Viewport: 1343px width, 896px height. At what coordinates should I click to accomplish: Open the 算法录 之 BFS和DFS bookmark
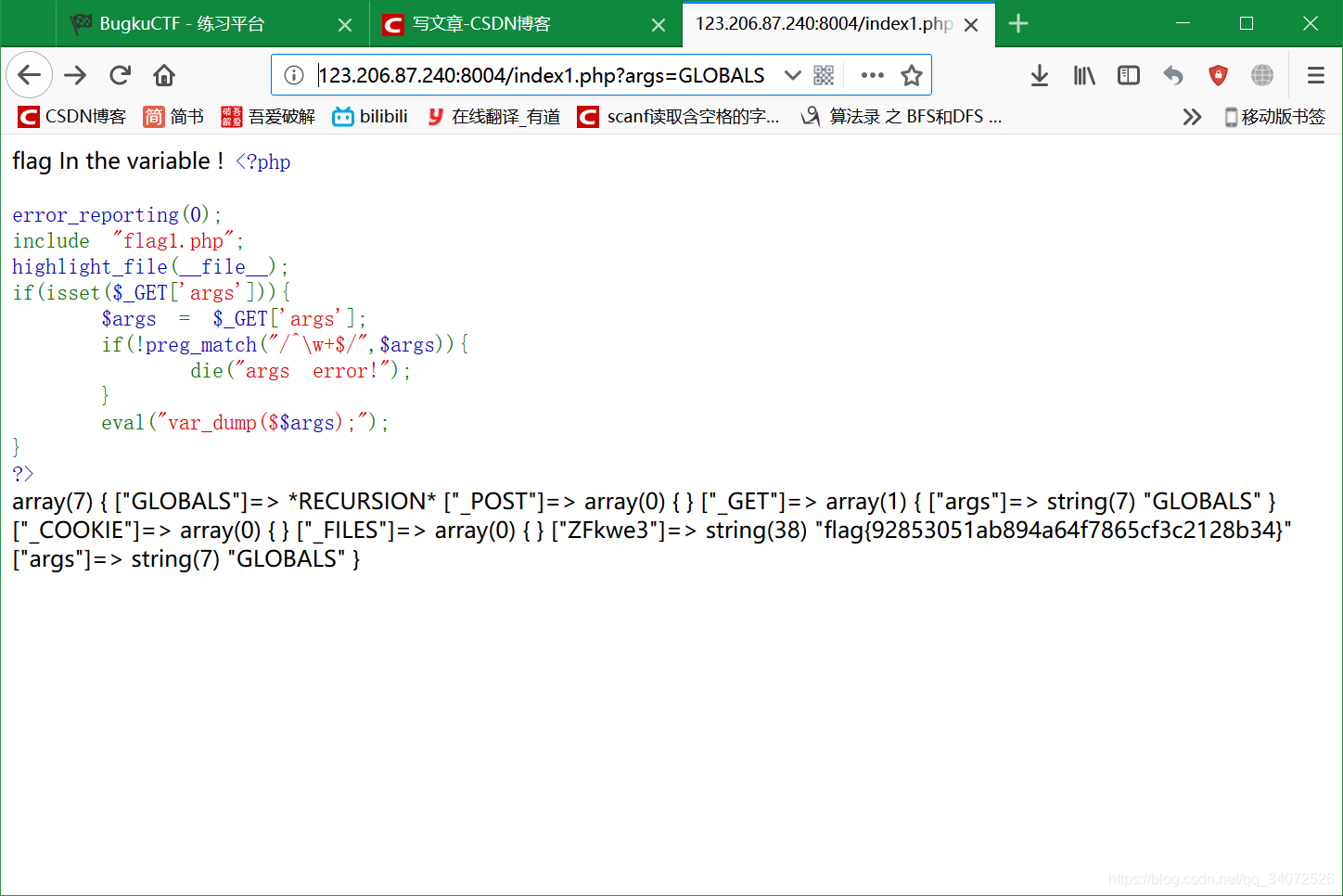[x=902, y=116]
